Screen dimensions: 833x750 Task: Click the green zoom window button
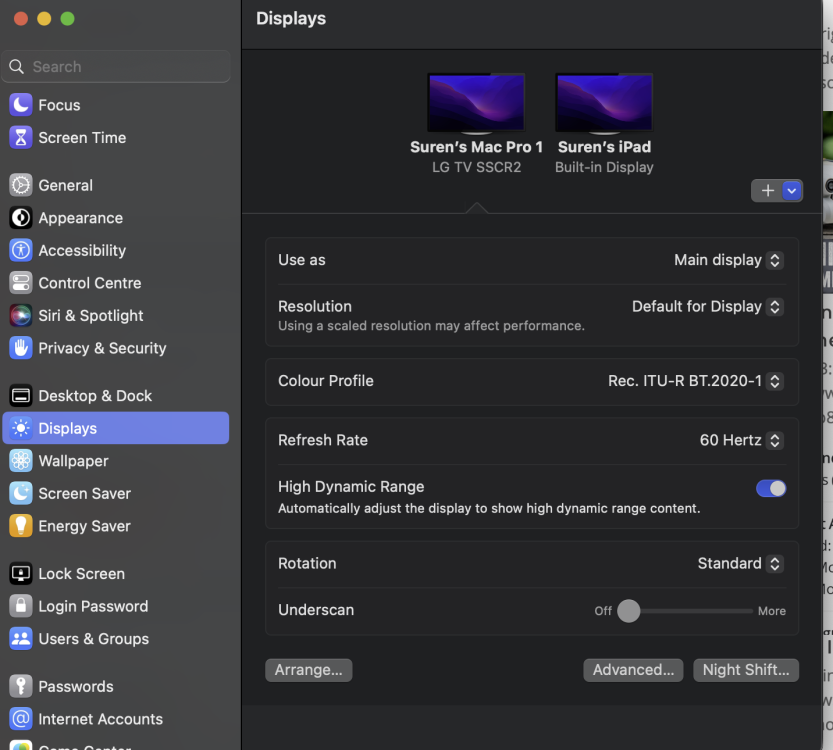click(67, 19)
